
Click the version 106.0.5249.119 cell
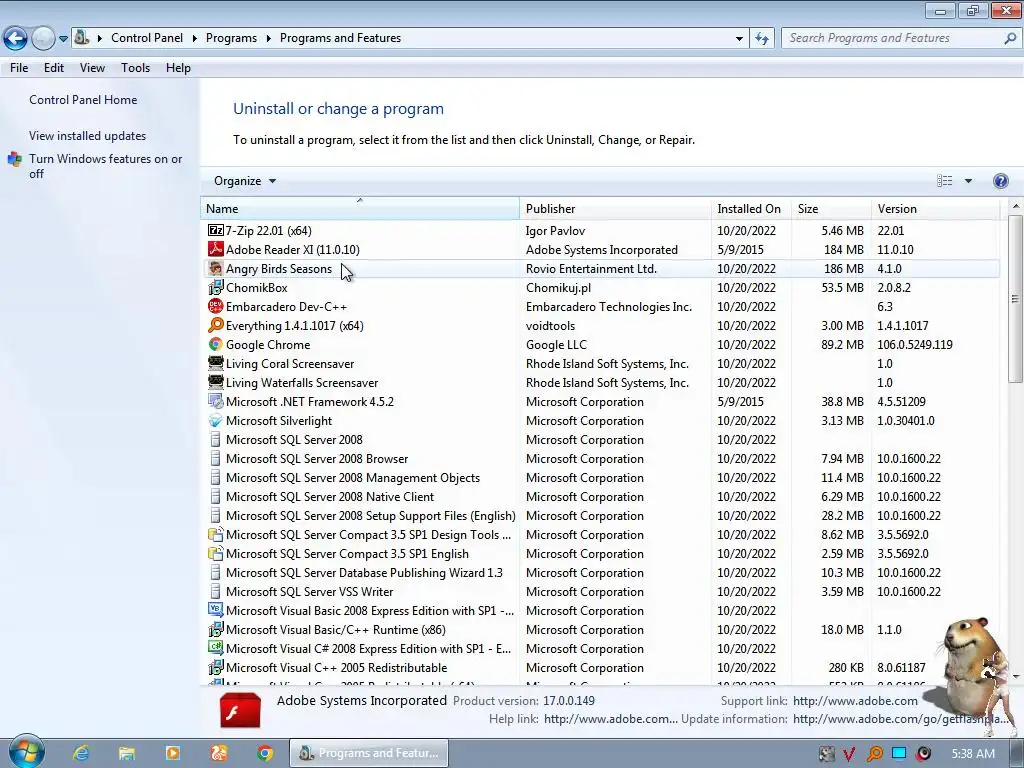[x=914, y=344]
